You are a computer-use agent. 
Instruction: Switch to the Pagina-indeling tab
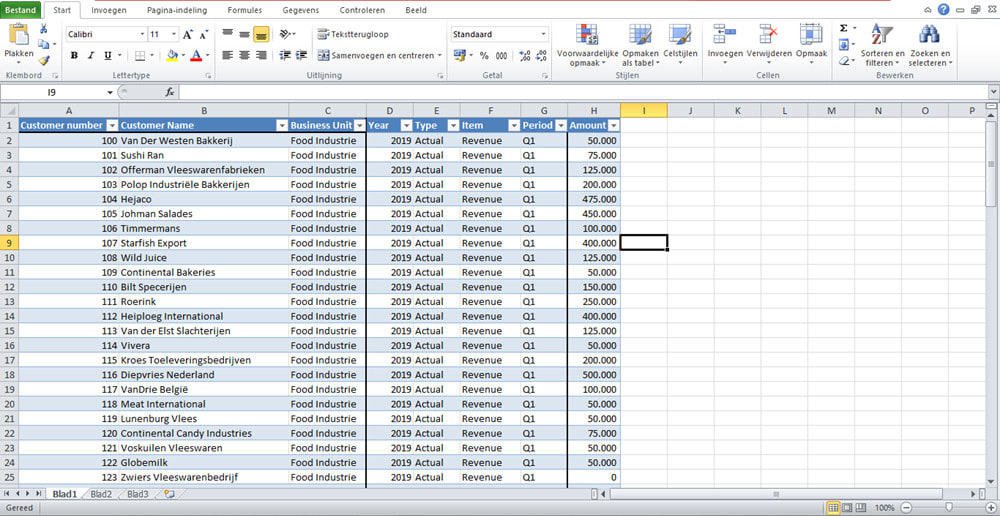coord(177,10)
